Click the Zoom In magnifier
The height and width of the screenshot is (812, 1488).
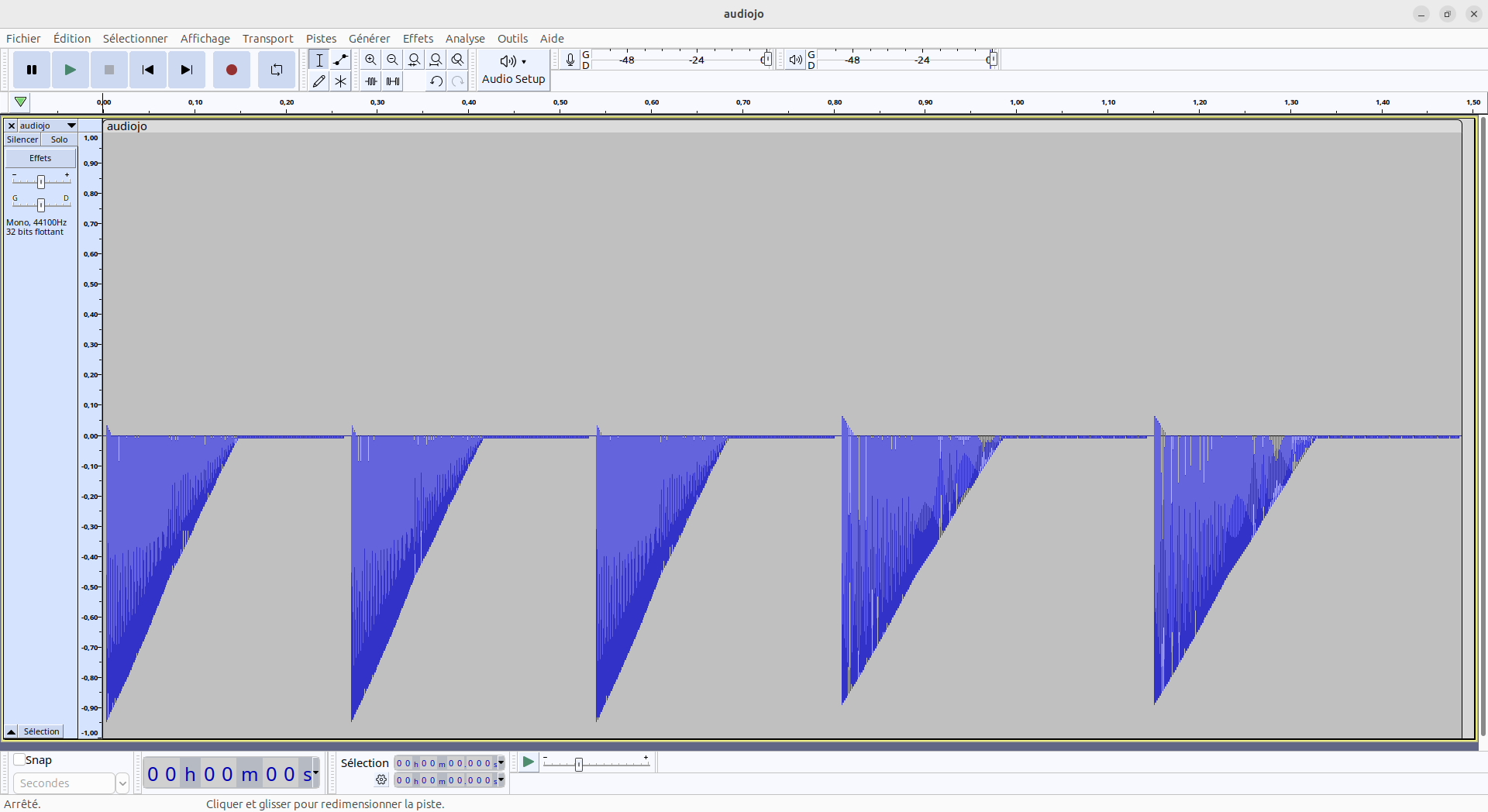click(x=371, y=60)
